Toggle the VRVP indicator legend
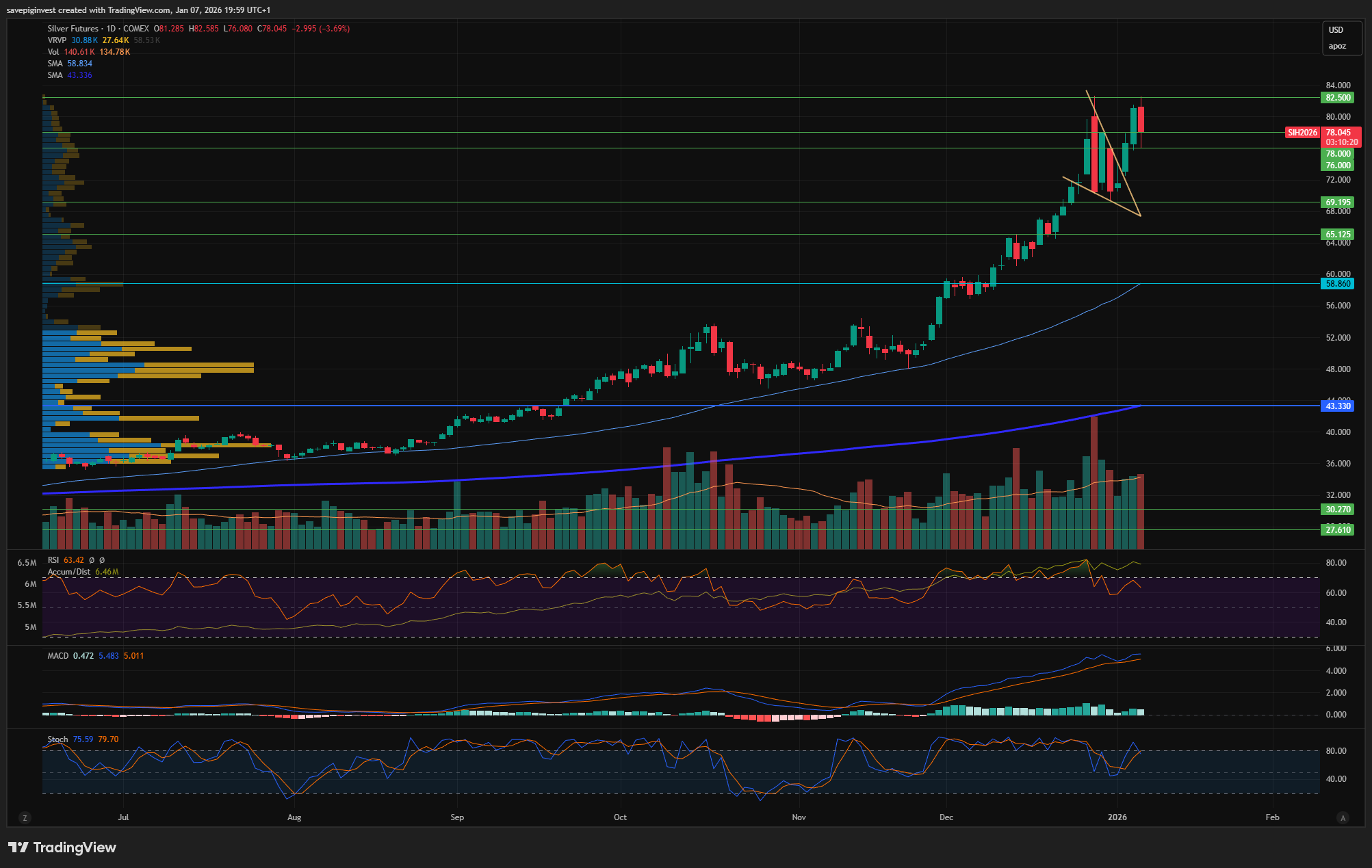The height and width of the screenshot is (868, 1372). (57, 40)
